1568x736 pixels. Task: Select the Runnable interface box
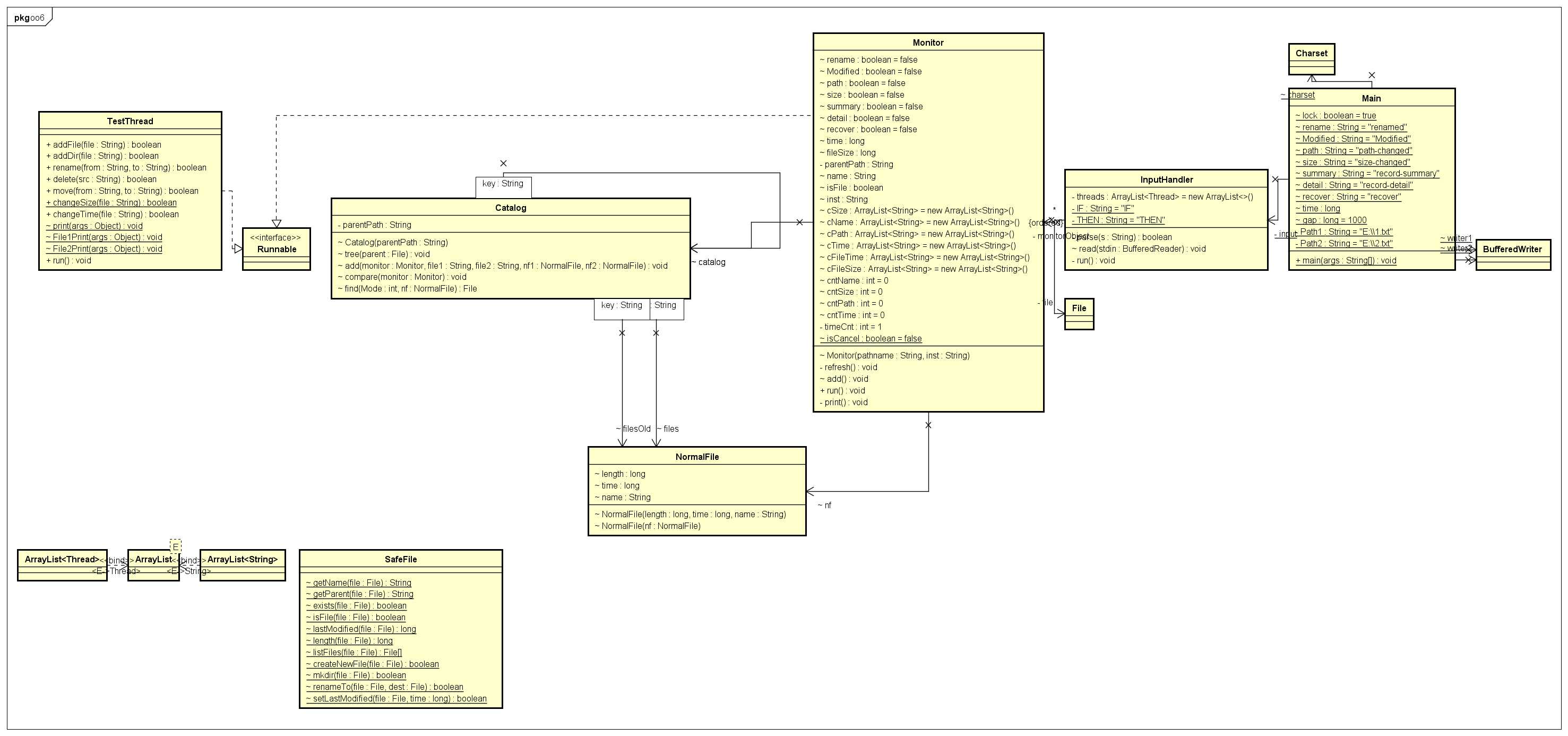(x=277, y=249)
